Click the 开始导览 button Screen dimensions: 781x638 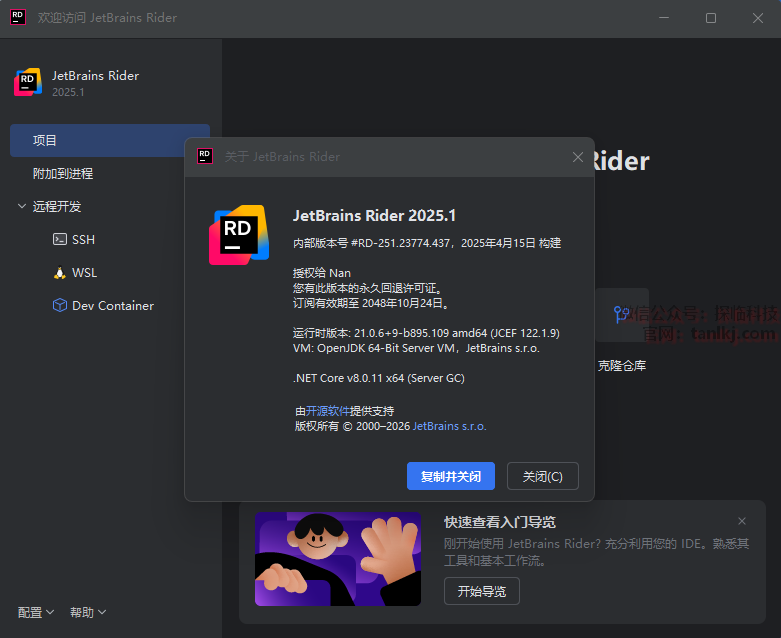[x=482, y=591]
